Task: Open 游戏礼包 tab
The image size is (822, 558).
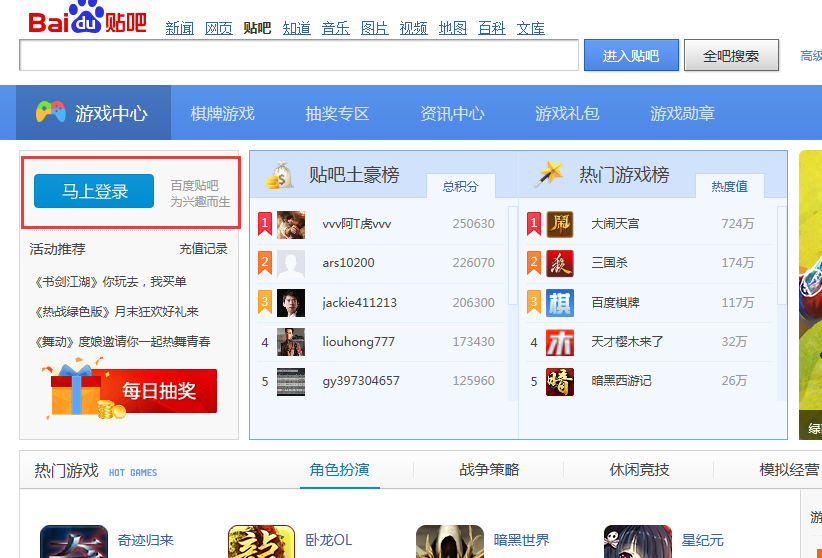Action: pos(567,113)
